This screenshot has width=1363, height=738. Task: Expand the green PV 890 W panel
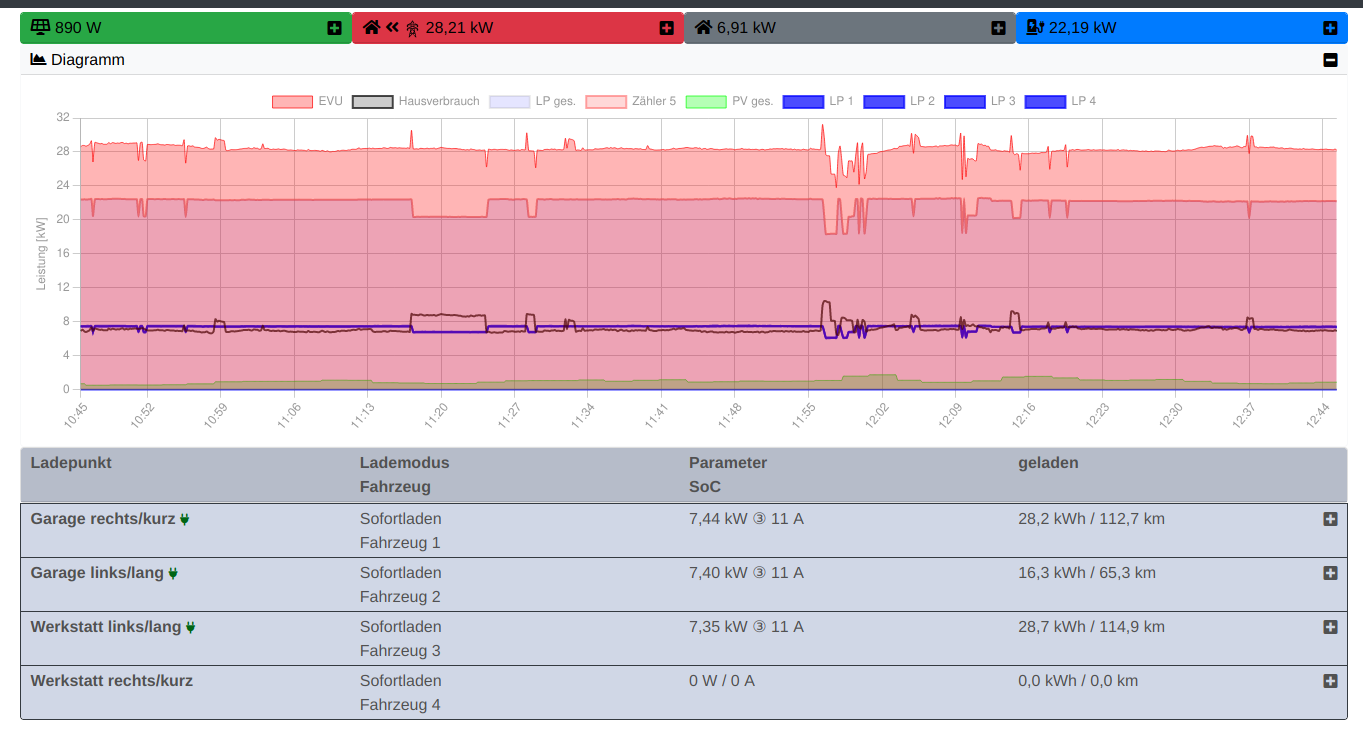point(334,28)
